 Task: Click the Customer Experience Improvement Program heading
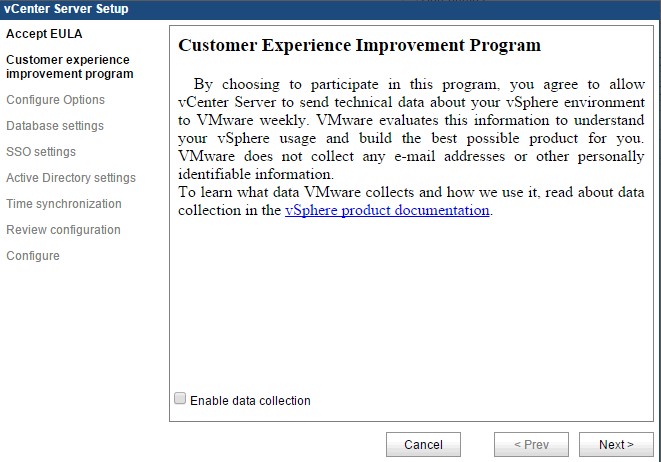click(x=359, y=46)
